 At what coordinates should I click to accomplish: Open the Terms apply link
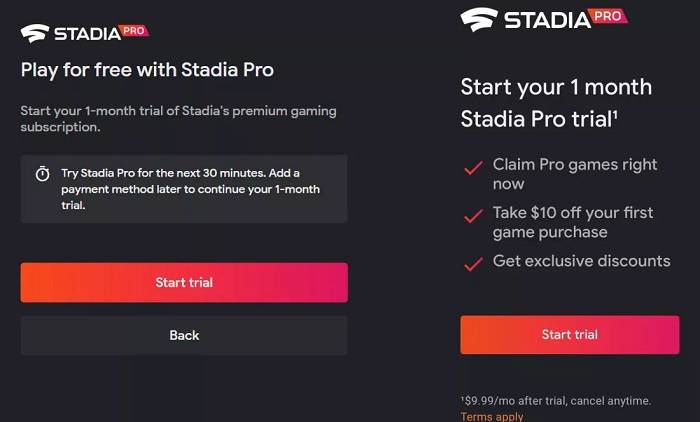coord(492,416)
